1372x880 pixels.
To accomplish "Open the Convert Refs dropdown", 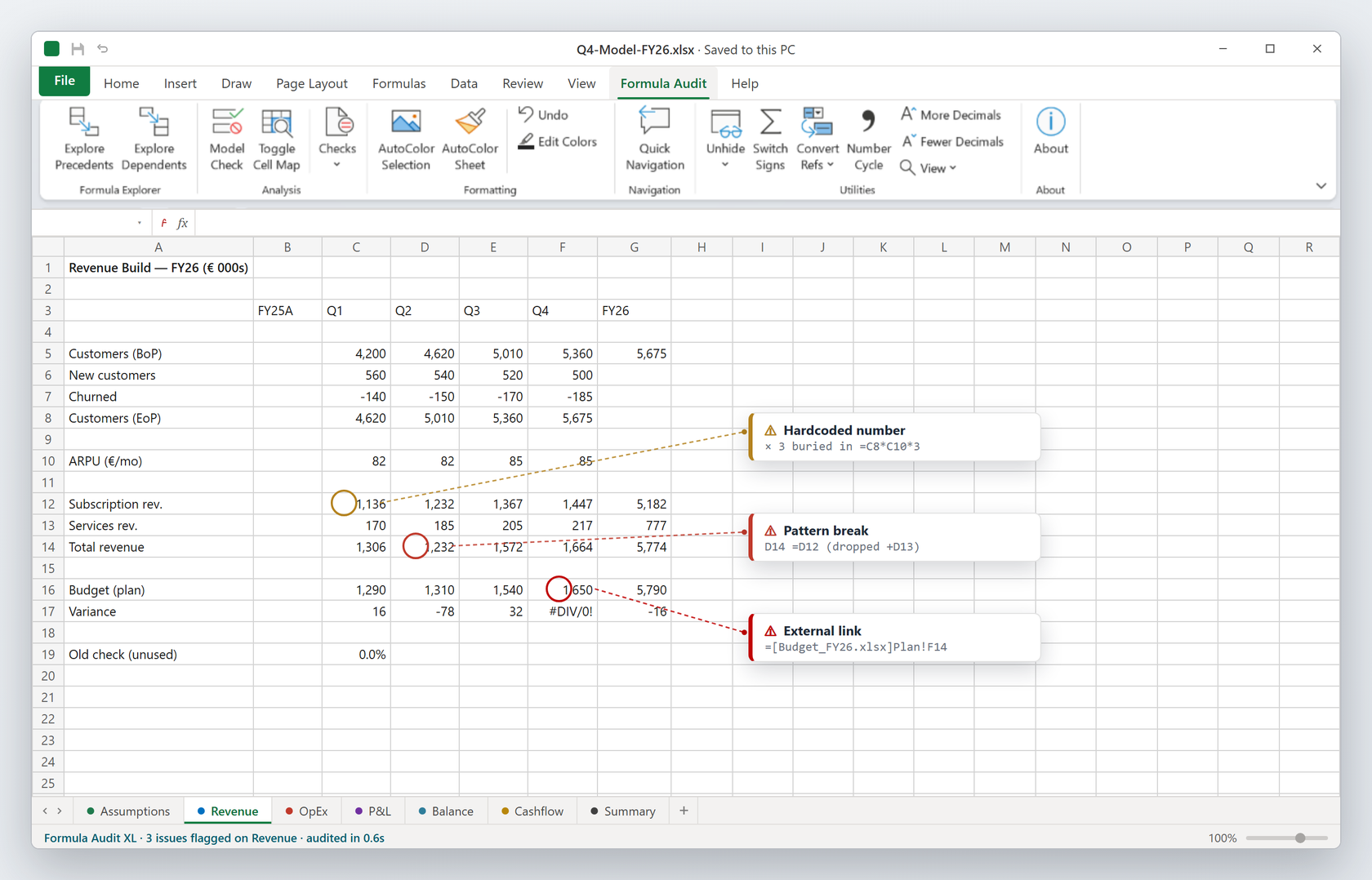I will click(817, 139).
